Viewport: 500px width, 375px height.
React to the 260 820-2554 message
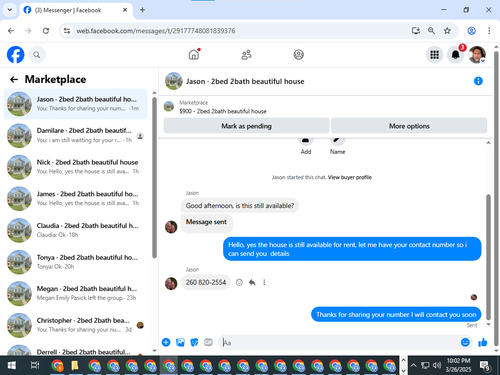(239, 283)
